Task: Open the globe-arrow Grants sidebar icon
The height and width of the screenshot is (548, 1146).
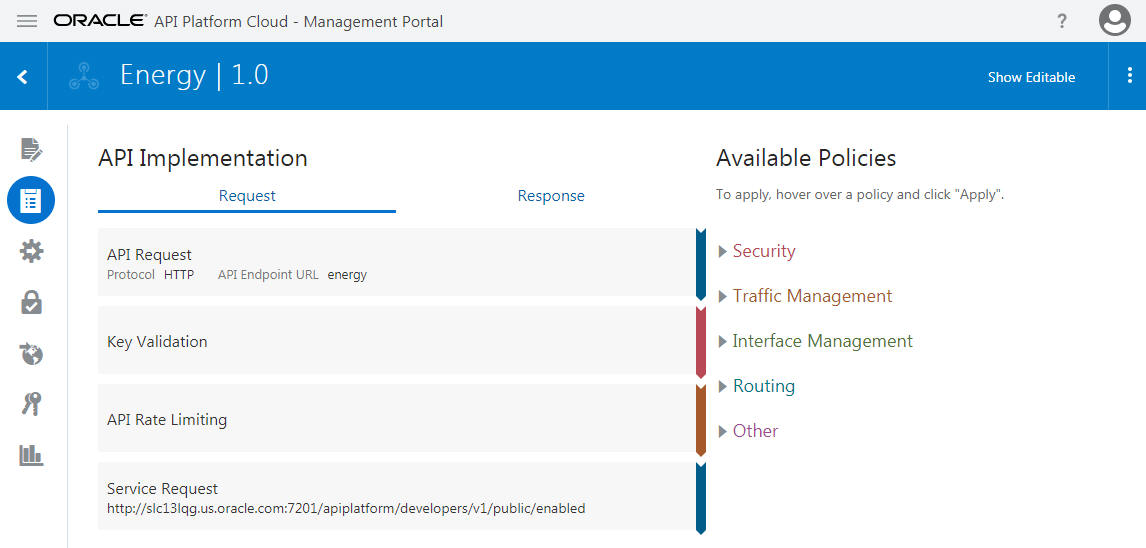Action: (31, 354)
